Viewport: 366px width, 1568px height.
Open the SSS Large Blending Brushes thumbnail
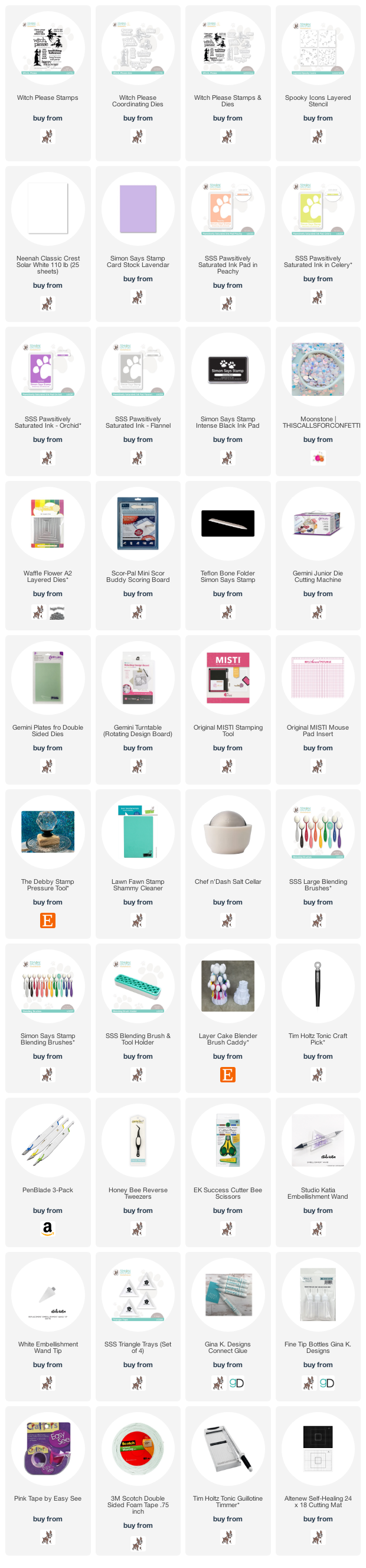[x=318, y=831]
